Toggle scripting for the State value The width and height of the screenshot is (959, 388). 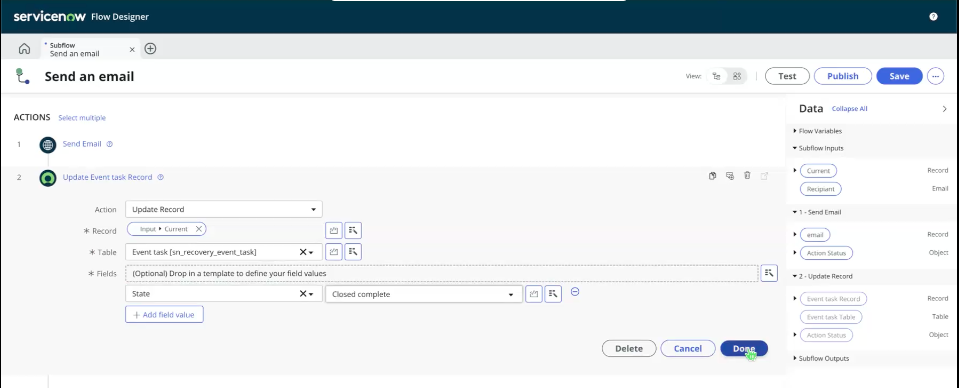[x=533, y=294]
